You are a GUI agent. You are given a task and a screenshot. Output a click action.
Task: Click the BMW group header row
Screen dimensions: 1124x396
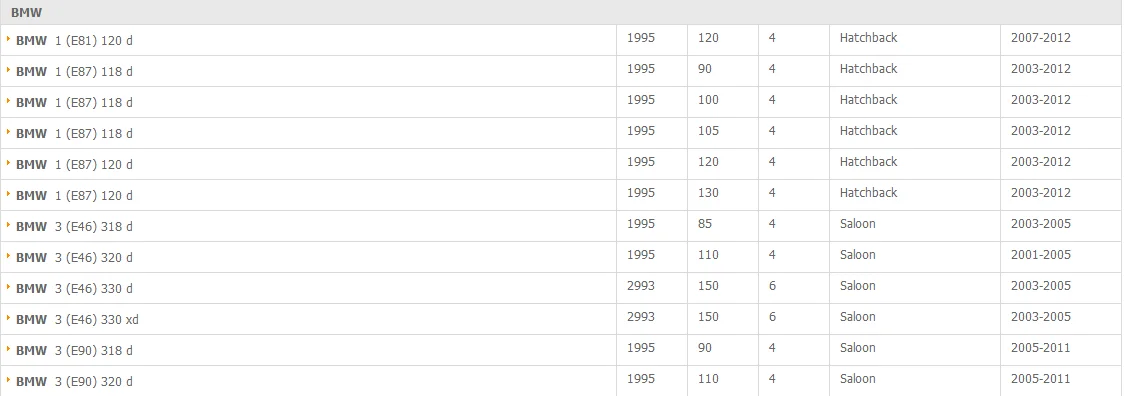tap(562, 12)
